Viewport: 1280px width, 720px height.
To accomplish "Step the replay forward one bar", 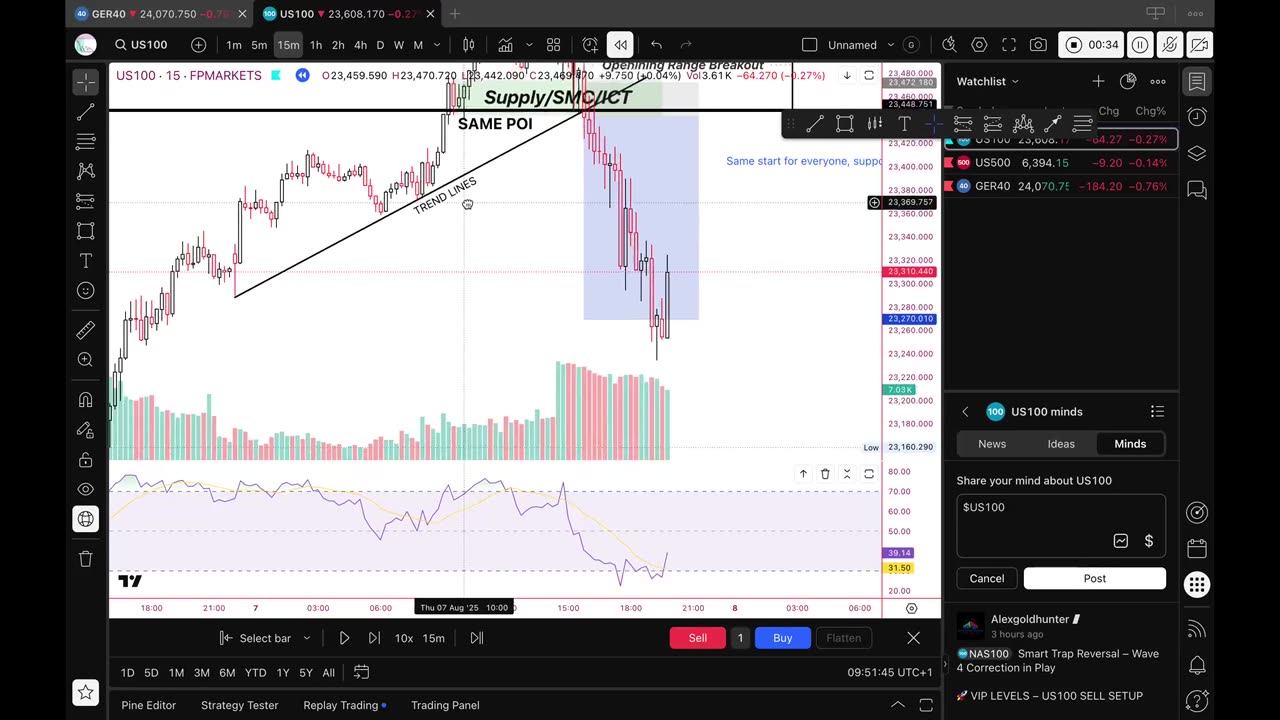I will 374,638.
